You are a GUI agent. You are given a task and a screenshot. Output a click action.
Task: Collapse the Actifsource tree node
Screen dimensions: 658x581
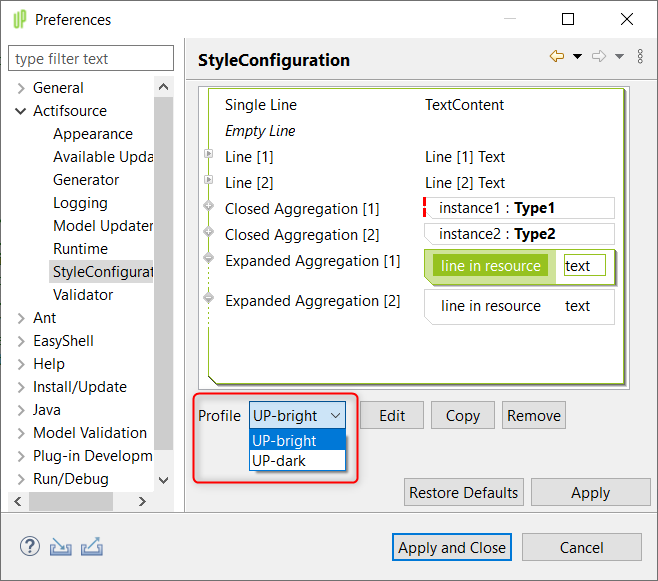pos(20,111)
